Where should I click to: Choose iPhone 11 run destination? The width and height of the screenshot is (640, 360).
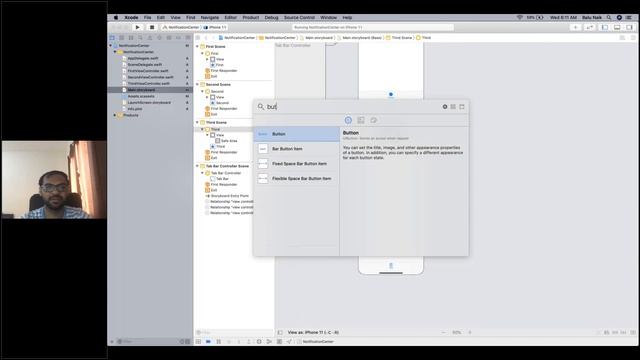(x=215, y=27)
